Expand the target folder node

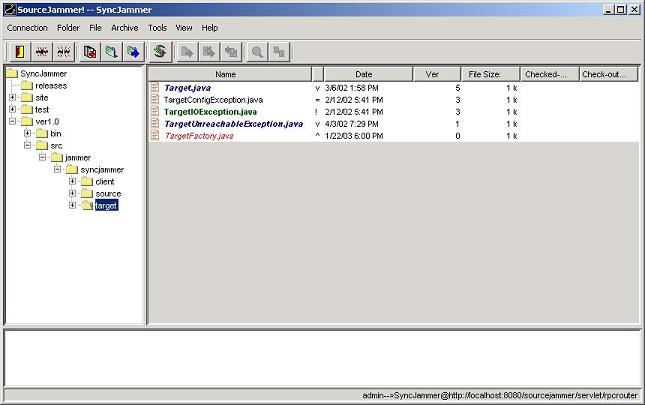tap(72, 205)
